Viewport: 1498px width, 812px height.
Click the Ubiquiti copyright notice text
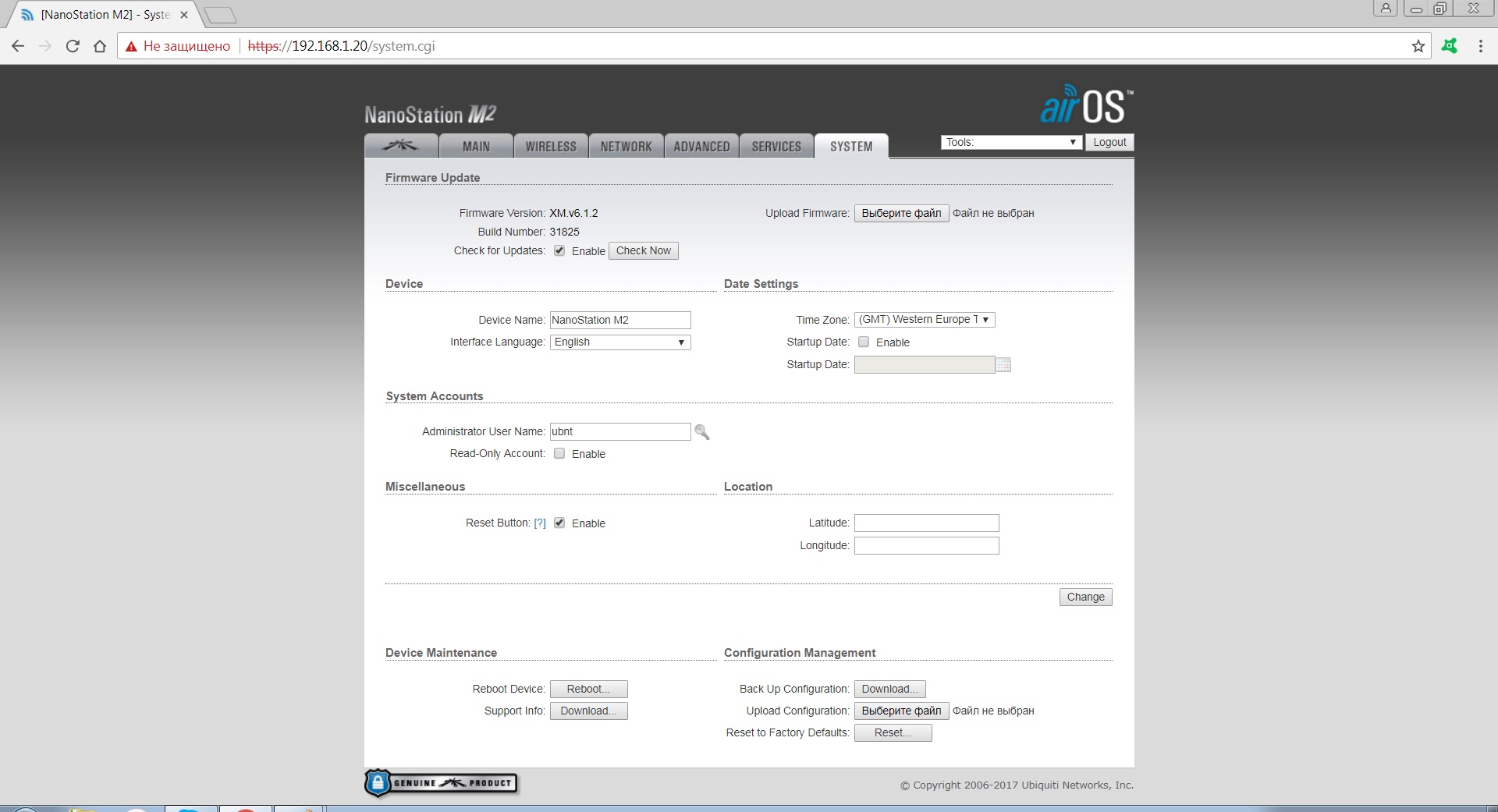pos(1017,785)
